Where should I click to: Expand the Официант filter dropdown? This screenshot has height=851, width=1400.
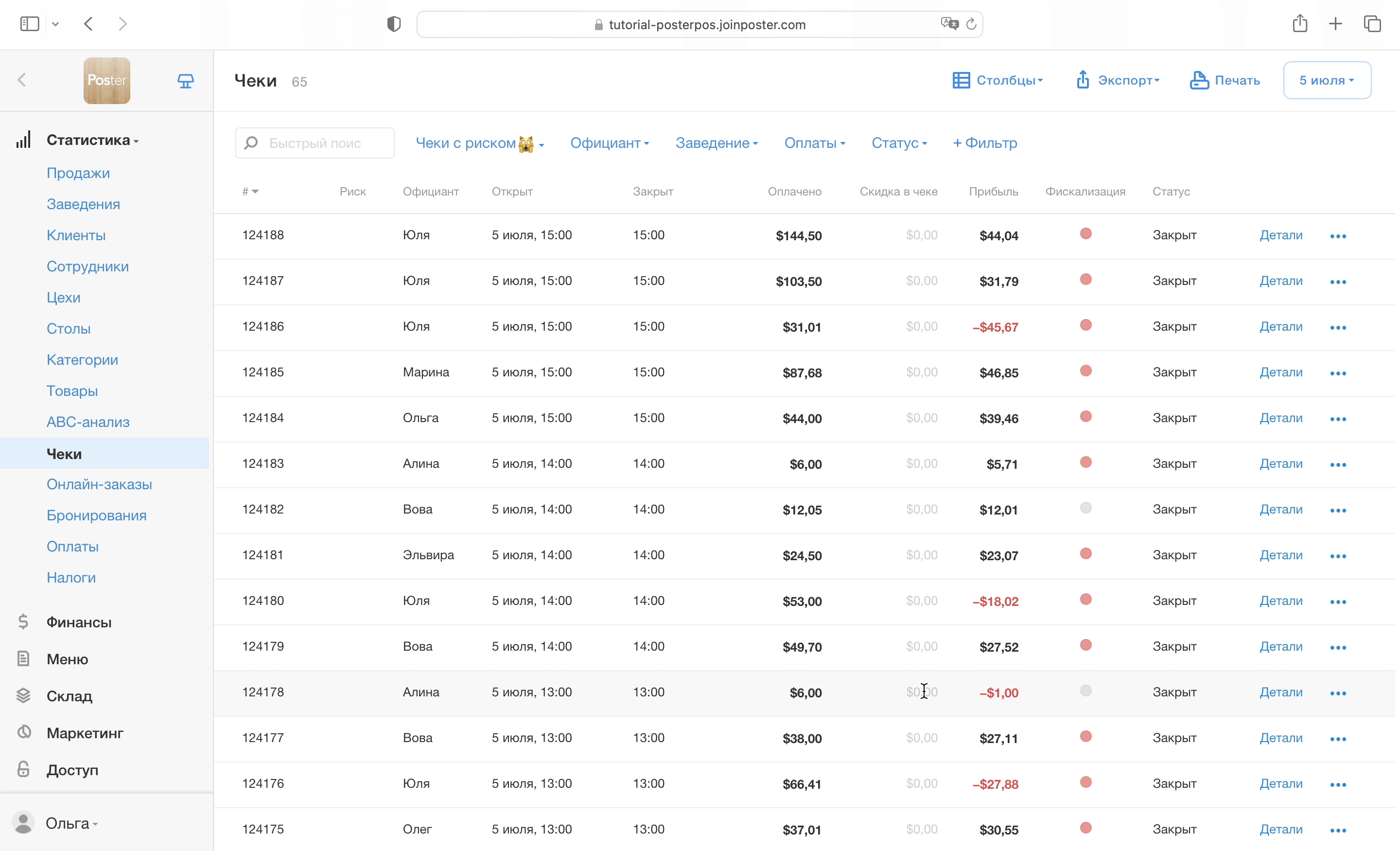[609, 142]
